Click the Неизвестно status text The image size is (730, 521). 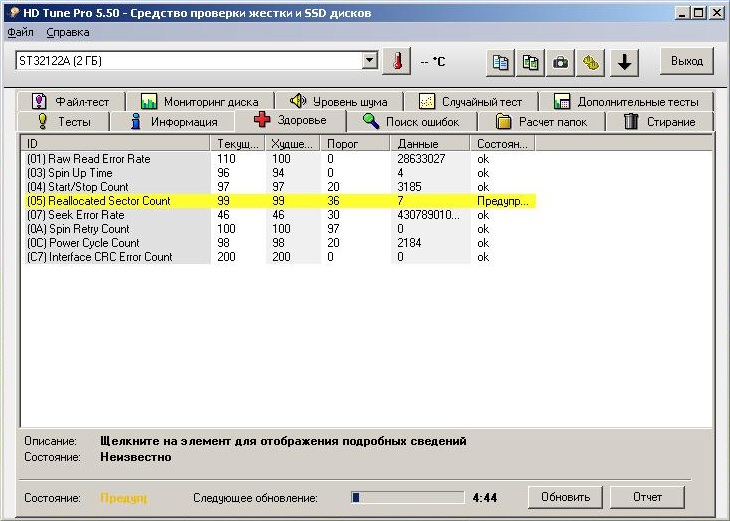(136, 457)
